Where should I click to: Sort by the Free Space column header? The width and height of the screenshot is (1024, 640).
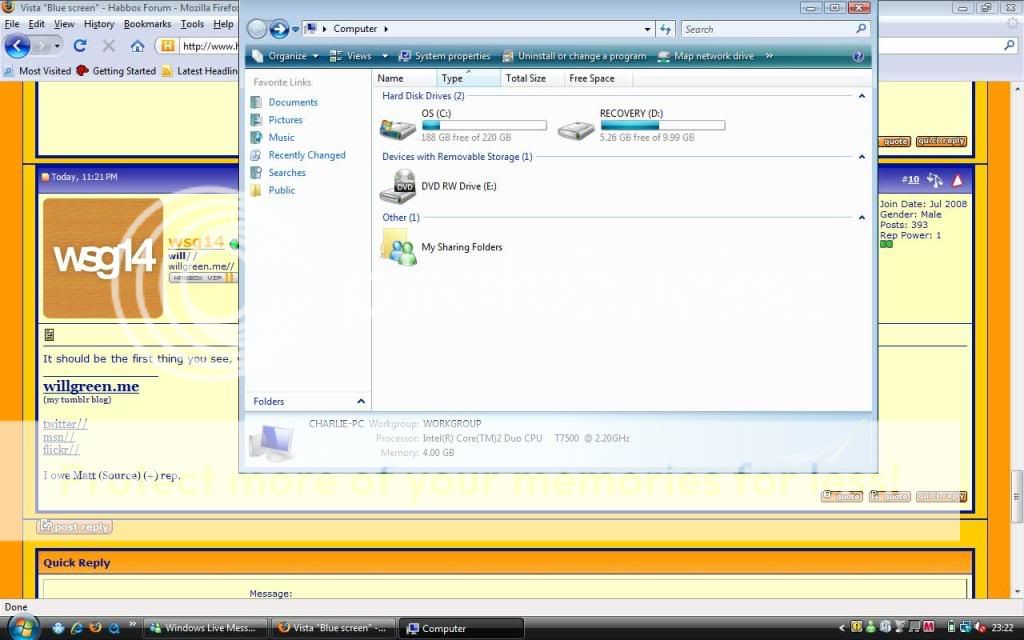(x=592, y=78)
